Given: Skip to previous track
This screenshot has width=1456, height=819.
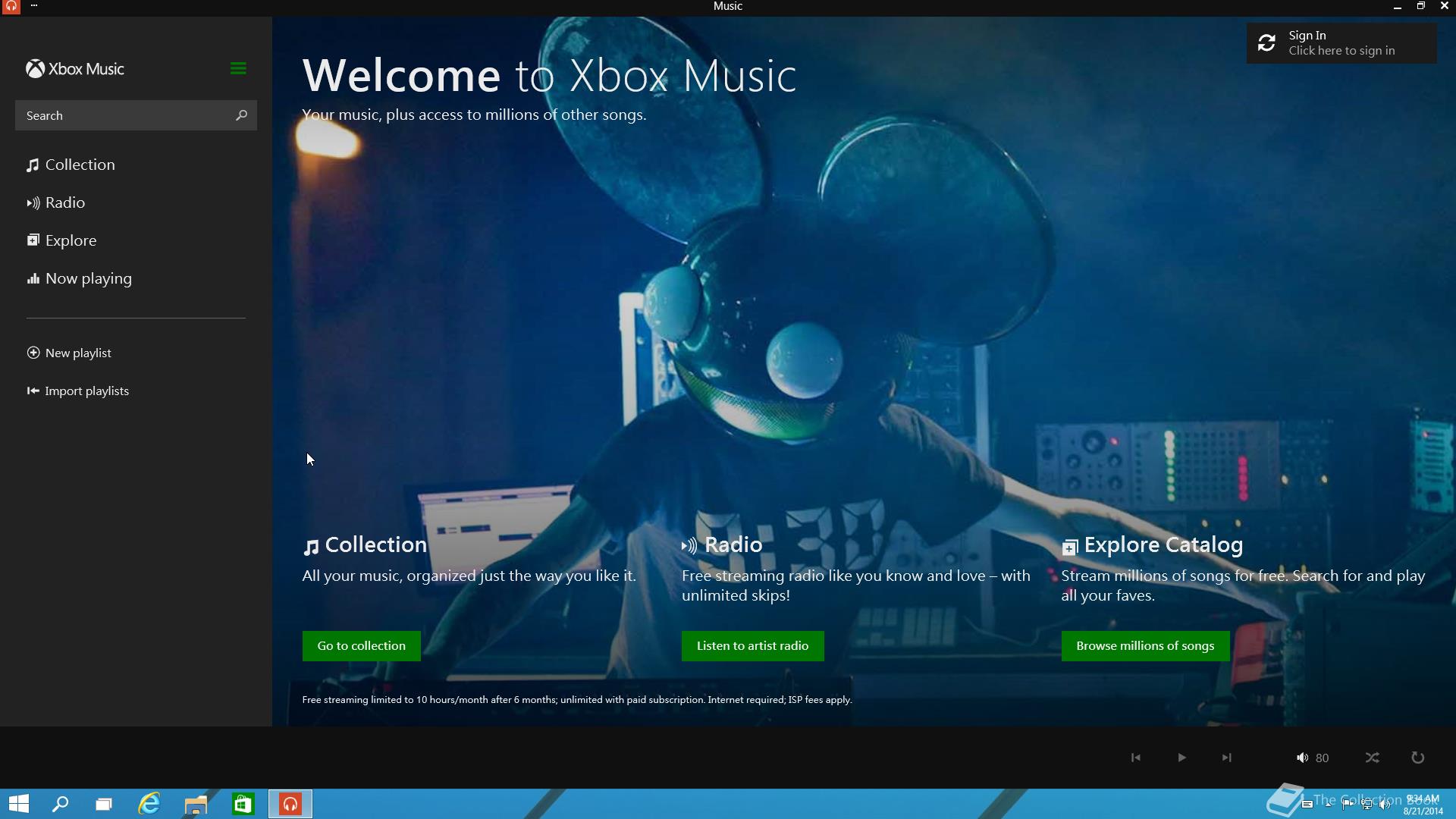Looking at the screenshot, I should tap(1135, 758).
